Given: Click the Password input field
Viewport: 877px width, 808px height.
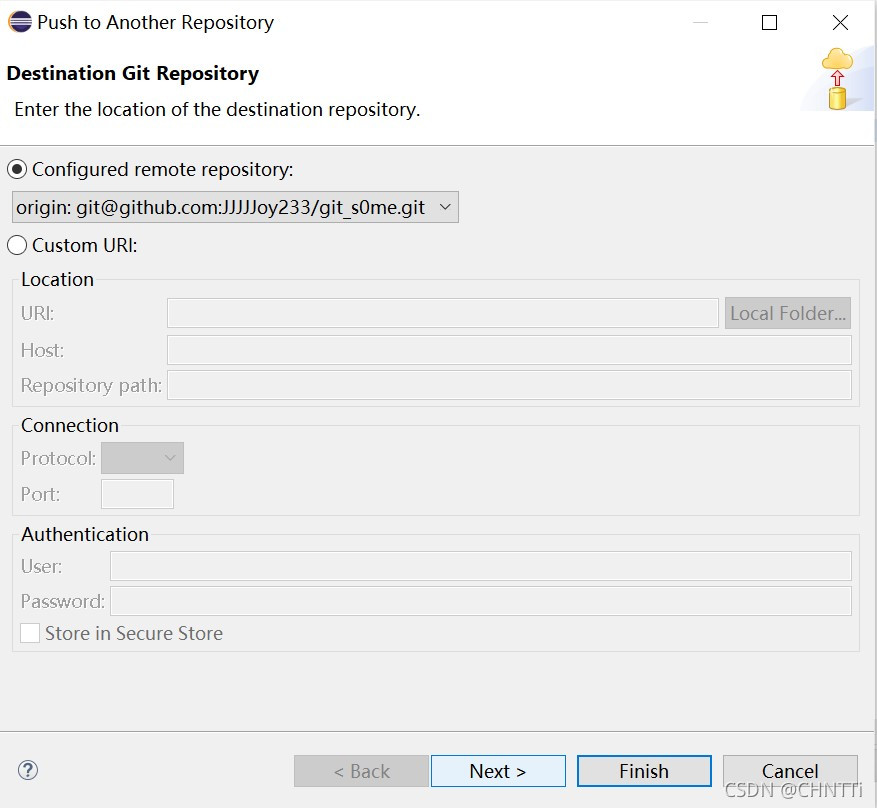Looking at the screenshot, I should click(x=480, y=601).
